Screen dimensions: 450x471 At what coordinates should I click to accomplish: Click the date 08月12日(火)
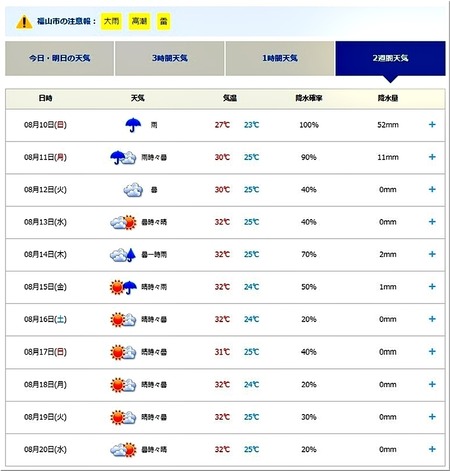coord(45,190)
